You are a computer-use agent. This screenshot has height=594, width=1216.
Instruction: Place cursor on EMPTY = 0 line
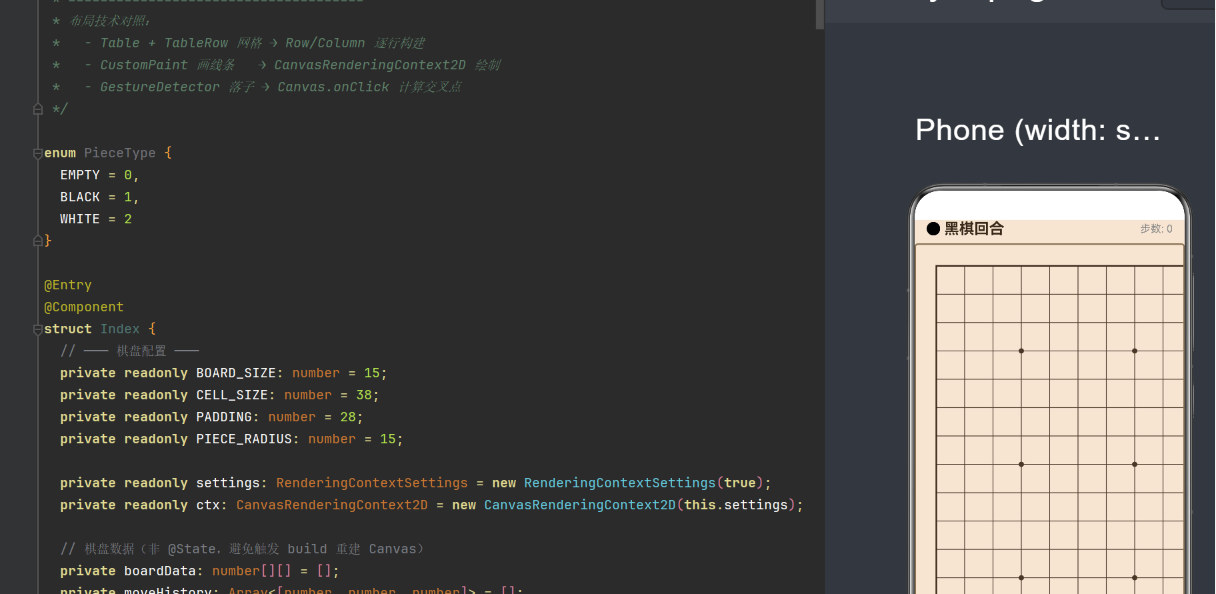100,175
